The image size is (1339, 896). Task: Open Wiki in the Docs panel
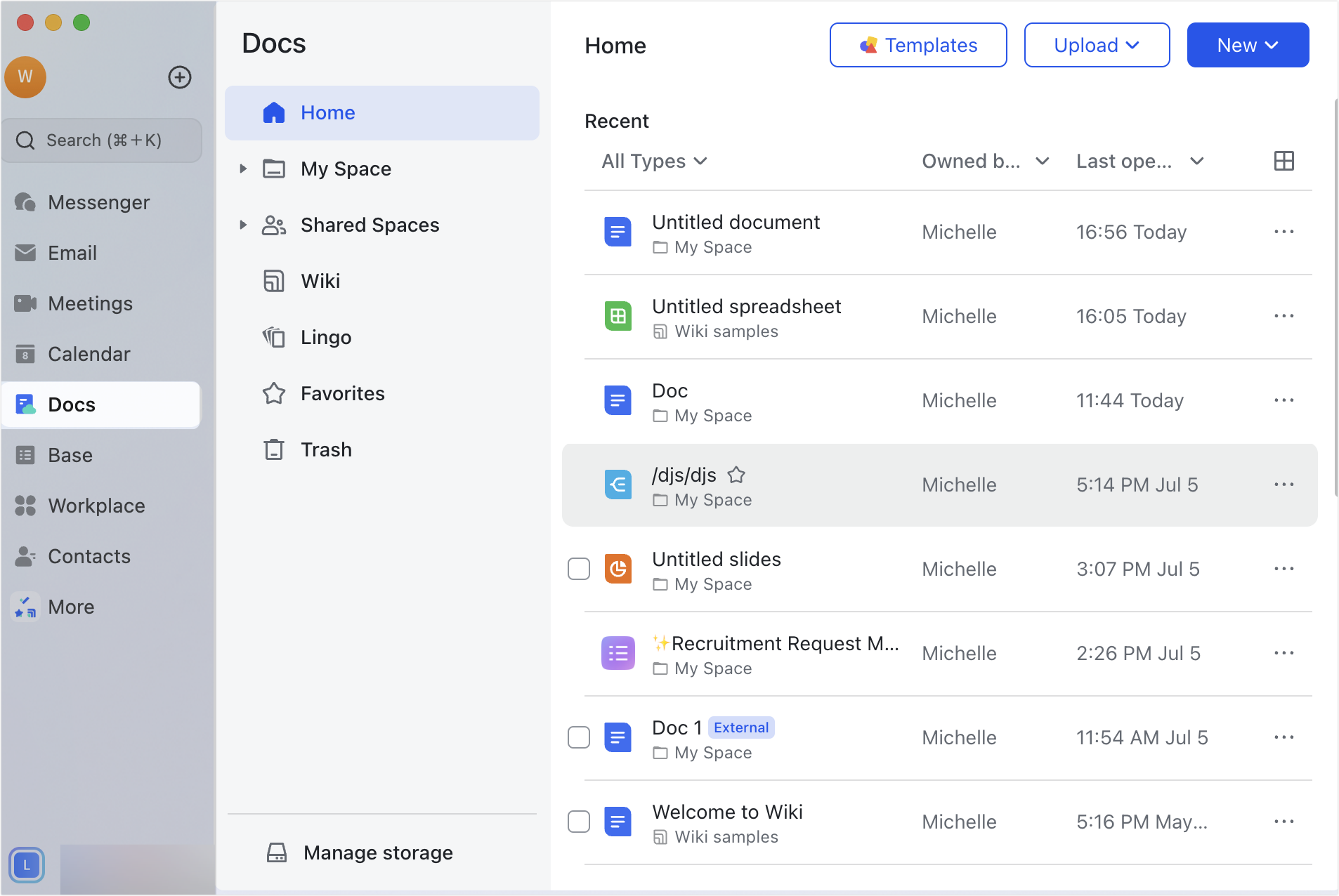click(320, 281)
